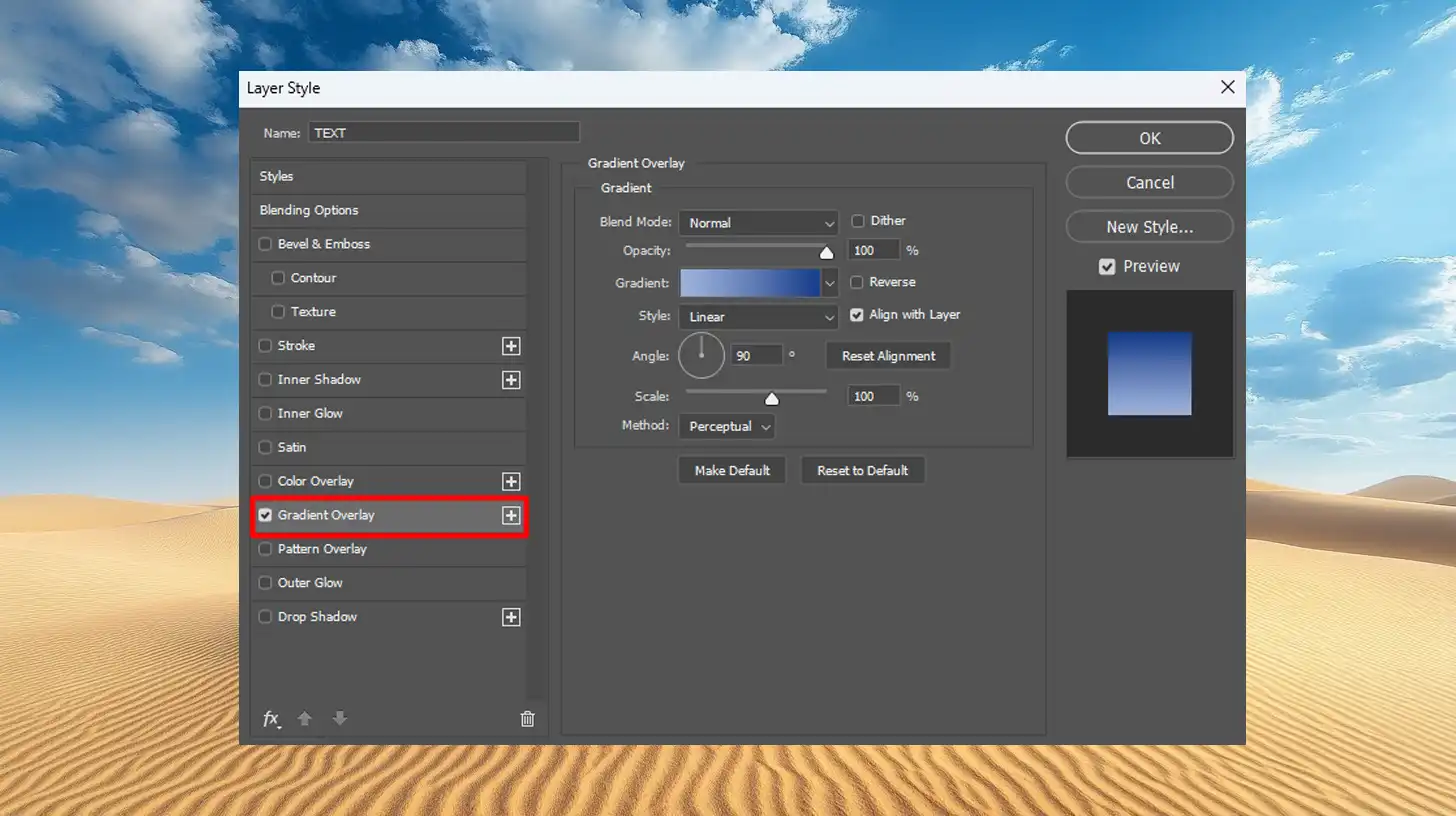
Task: Click the trash icon to delete effect
Action: [x=528, y=719]
